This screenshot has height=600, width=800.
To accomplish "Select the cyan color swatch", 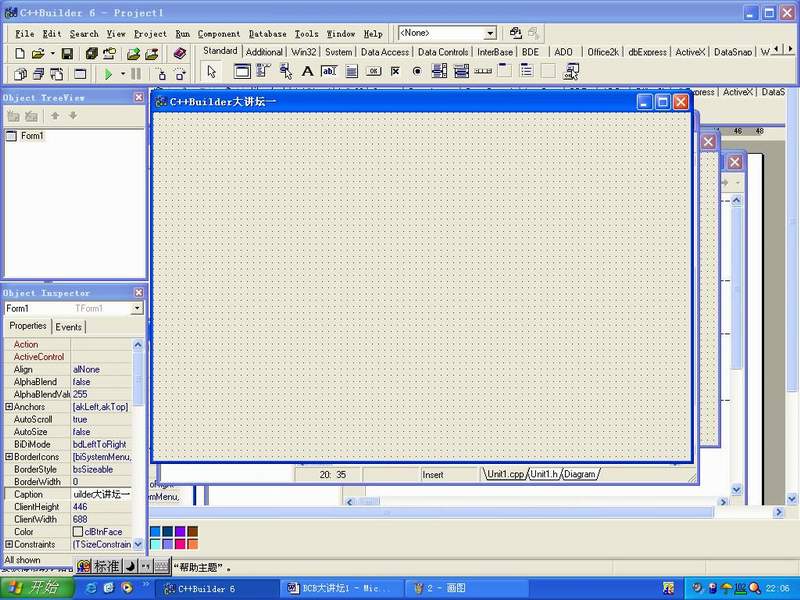I will tap(155, 544).
